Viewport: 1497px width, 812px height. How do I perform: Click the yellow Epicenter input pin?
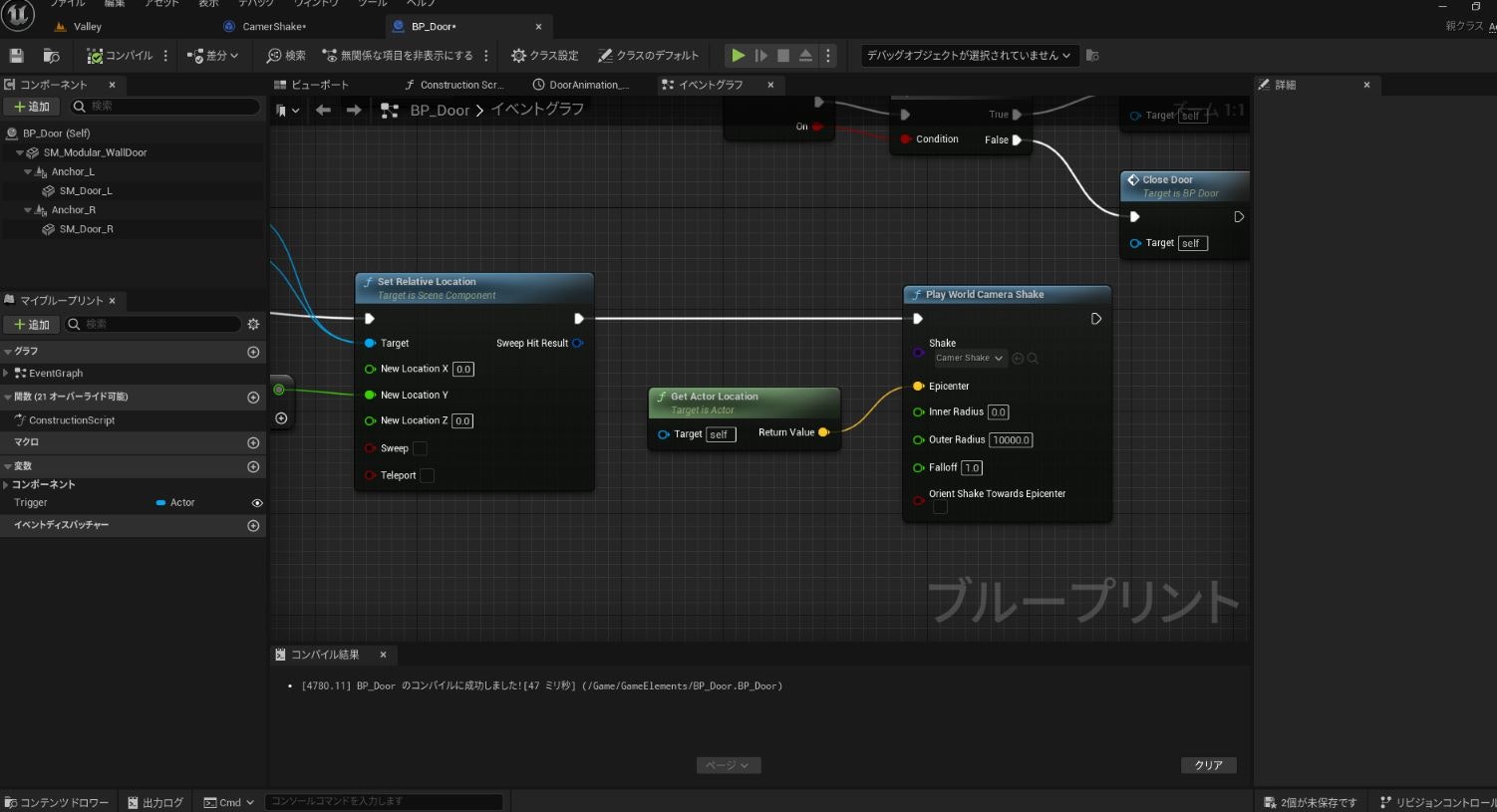pos(918,387)
